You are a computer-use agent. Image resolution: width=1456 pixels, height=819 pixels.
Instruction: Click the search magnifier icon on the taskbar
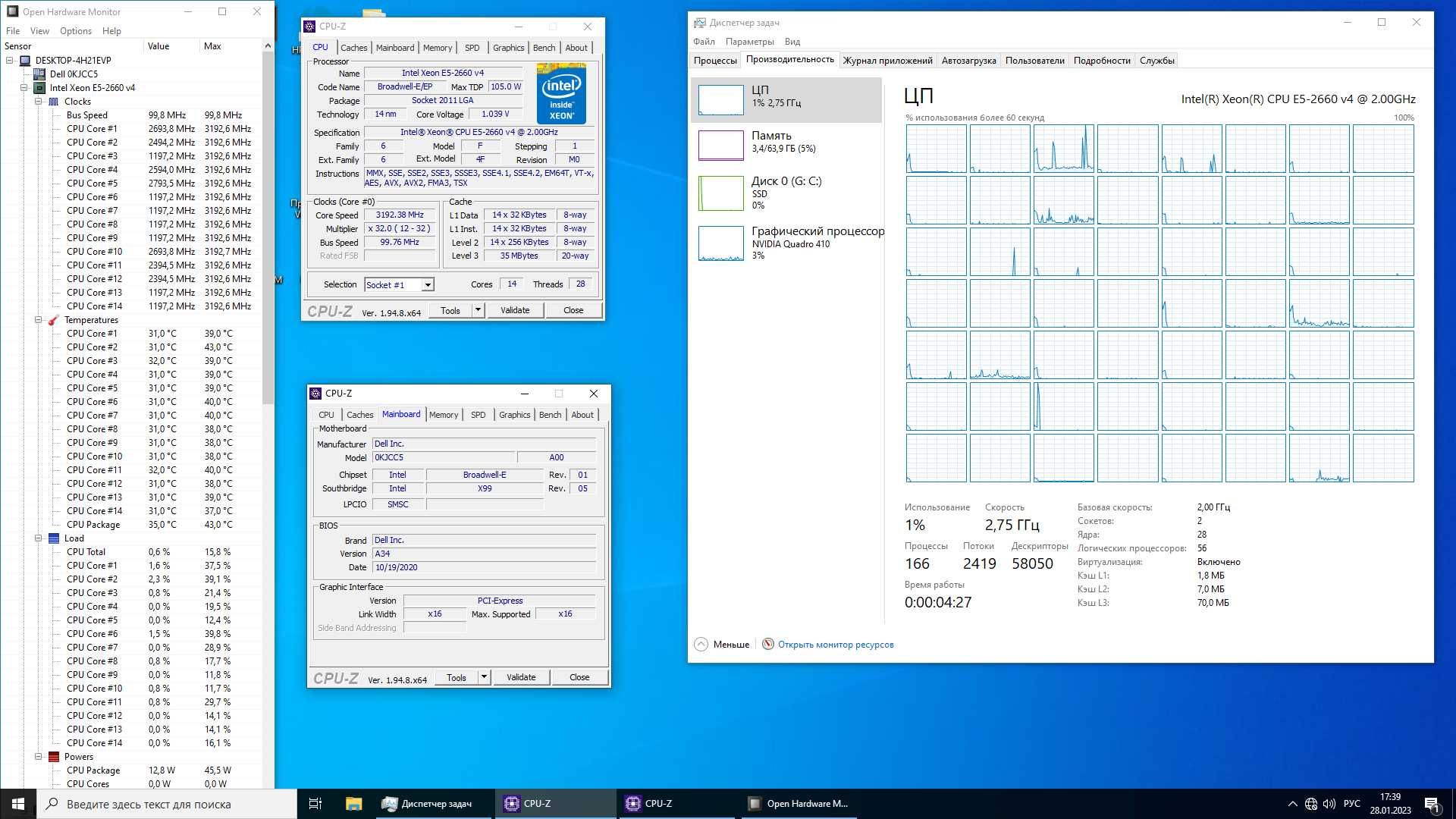point(52,804)
